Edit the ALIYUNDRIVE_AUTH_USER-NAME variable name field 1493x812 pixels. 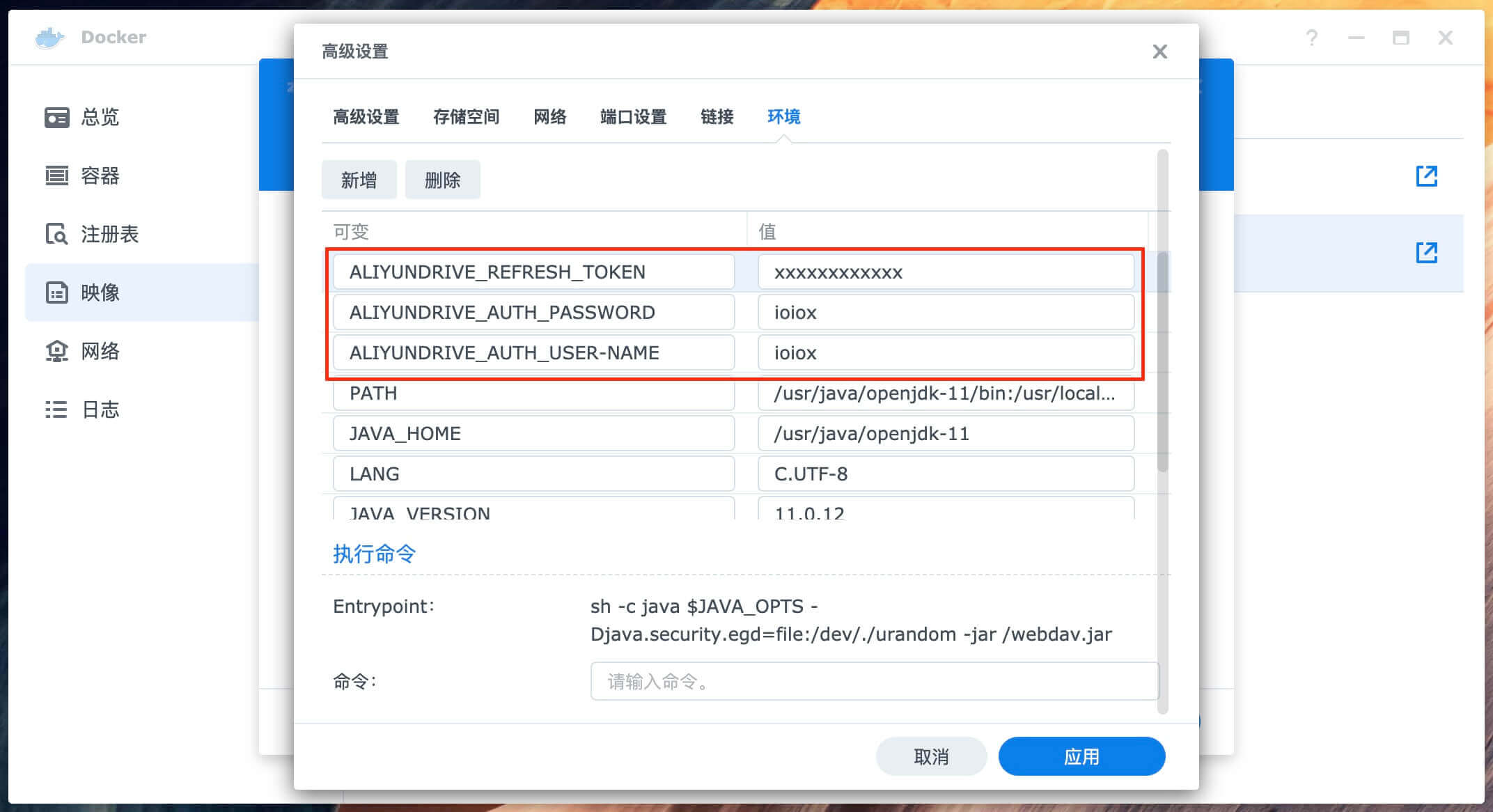(534, 352)
